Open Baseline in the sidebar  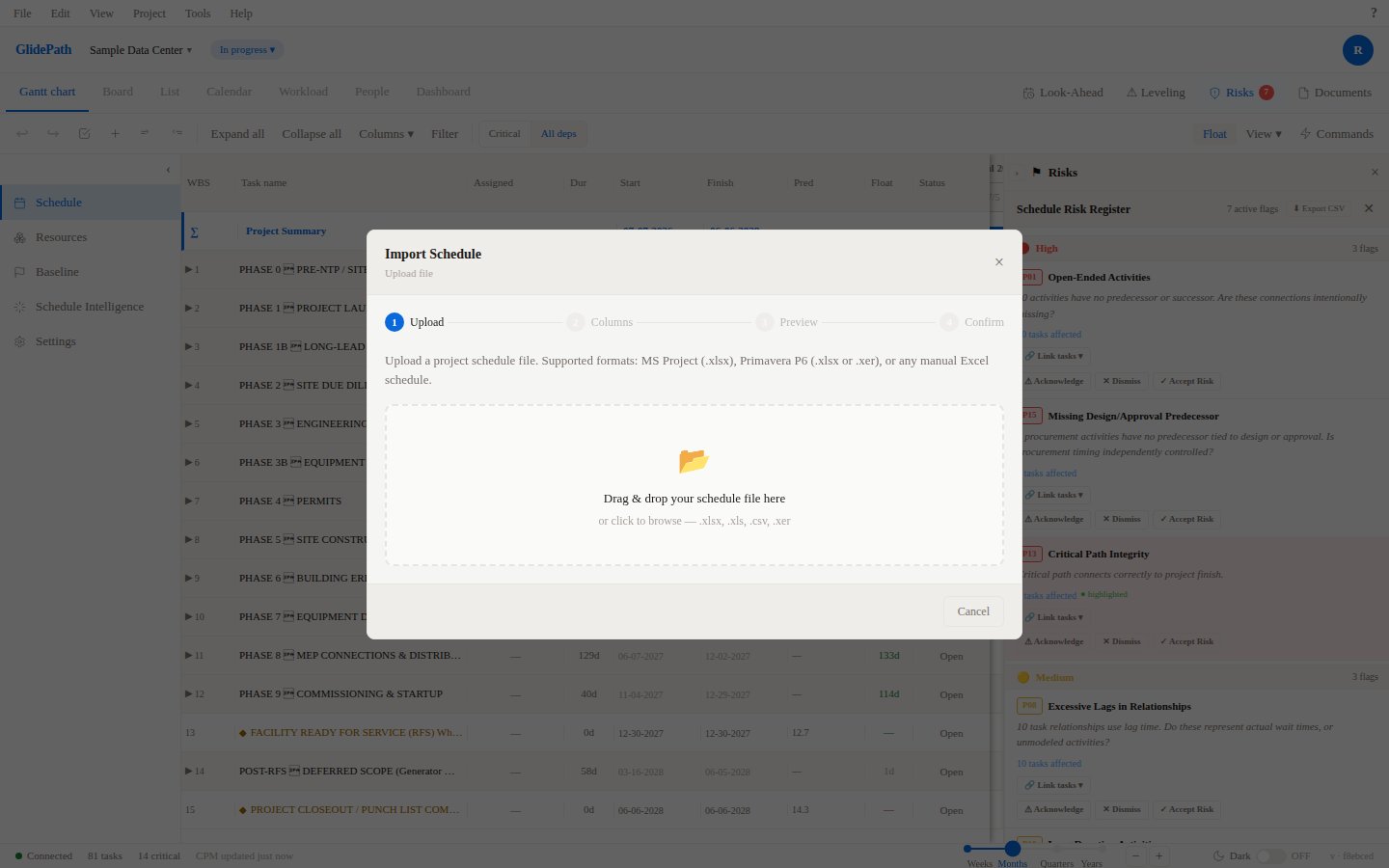(91, 272)
